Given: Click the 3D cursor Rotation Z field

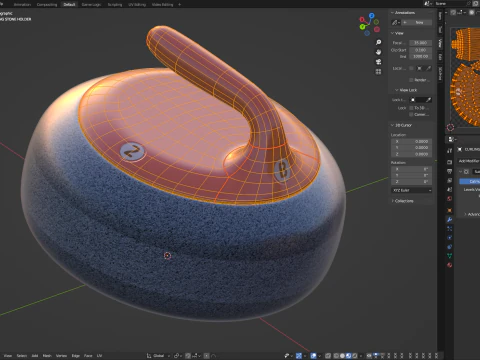Looking at the screenshot, I should point(411,182).
